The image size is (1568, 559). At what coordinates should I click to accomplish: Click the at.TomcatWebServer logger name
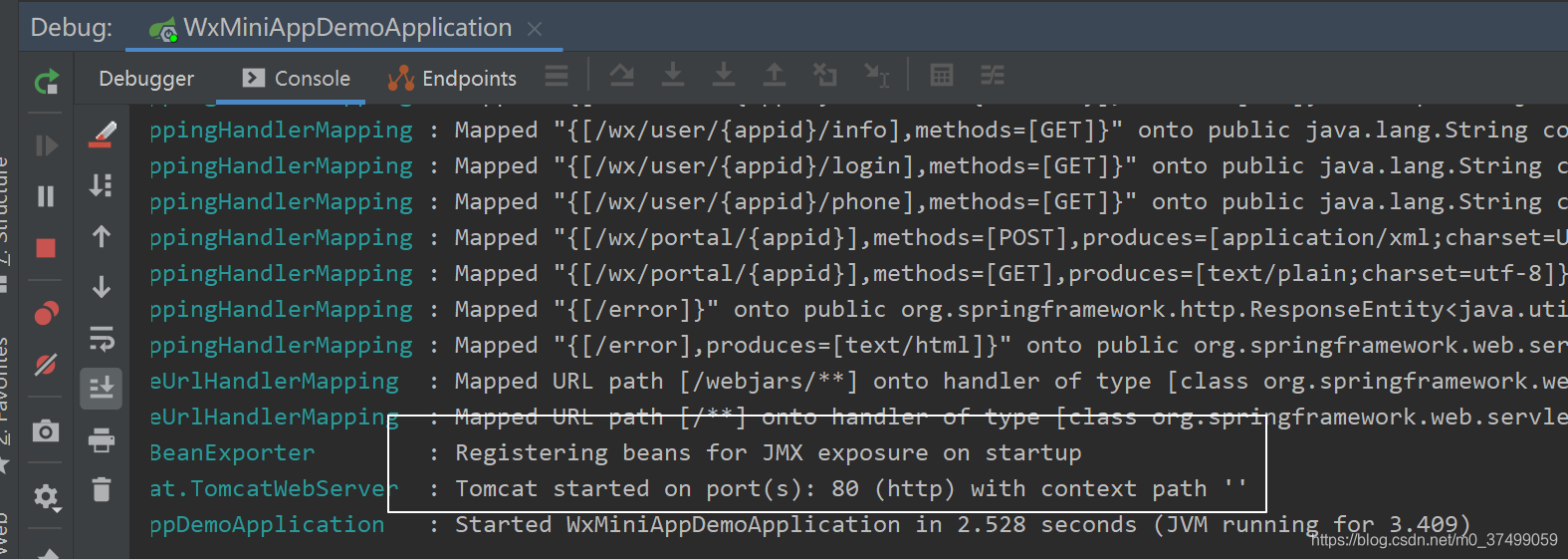[274, 489]
